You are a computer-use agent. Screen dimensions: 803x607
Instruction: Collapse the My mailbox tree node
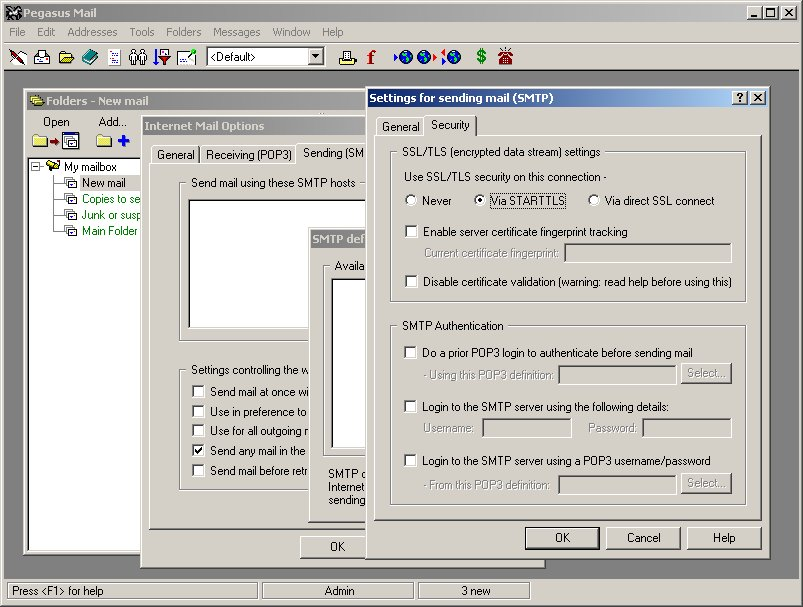click(37, 167)
